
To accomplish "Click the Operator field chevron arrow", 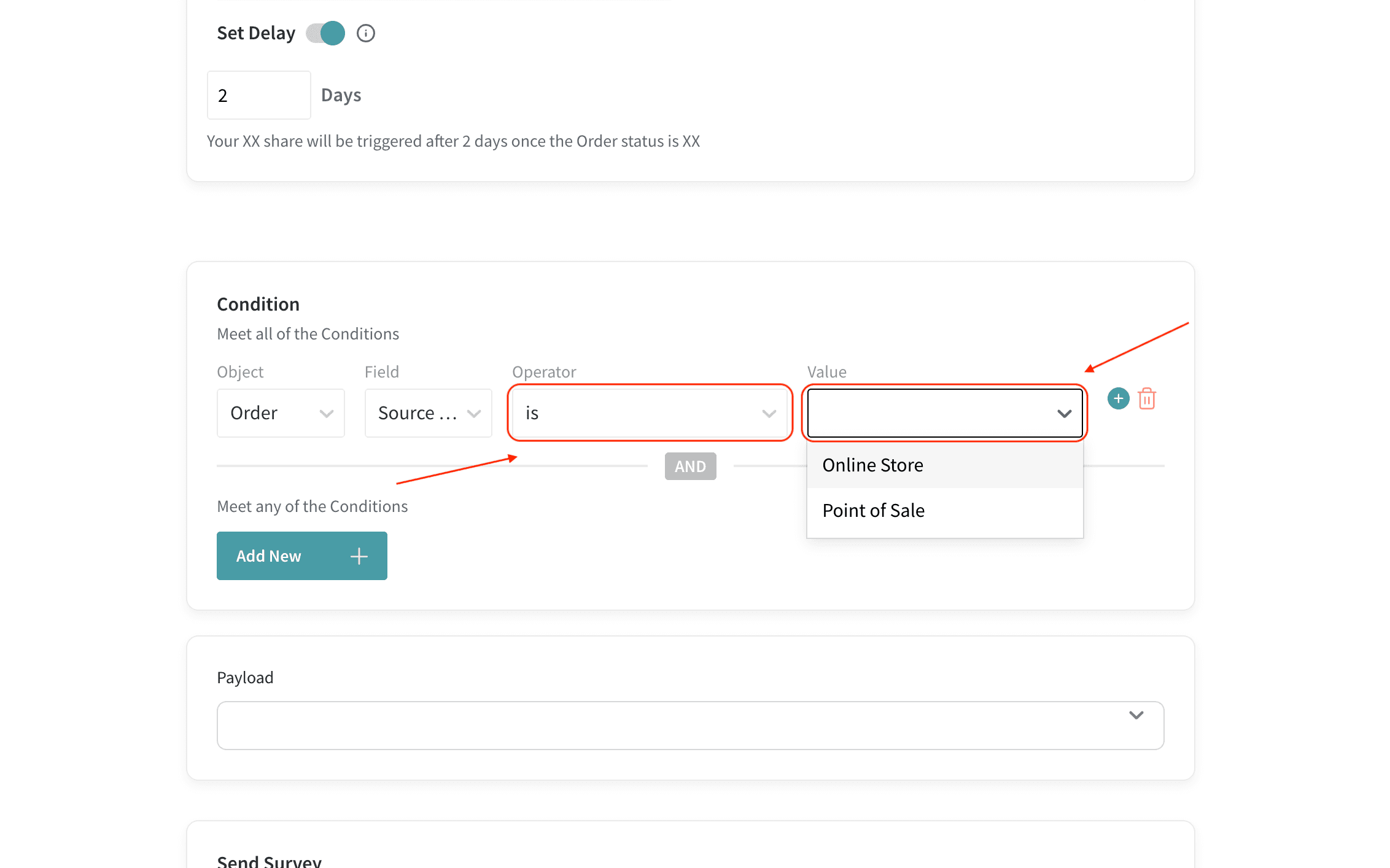I will pyautogui.click(x=769, y=414).
